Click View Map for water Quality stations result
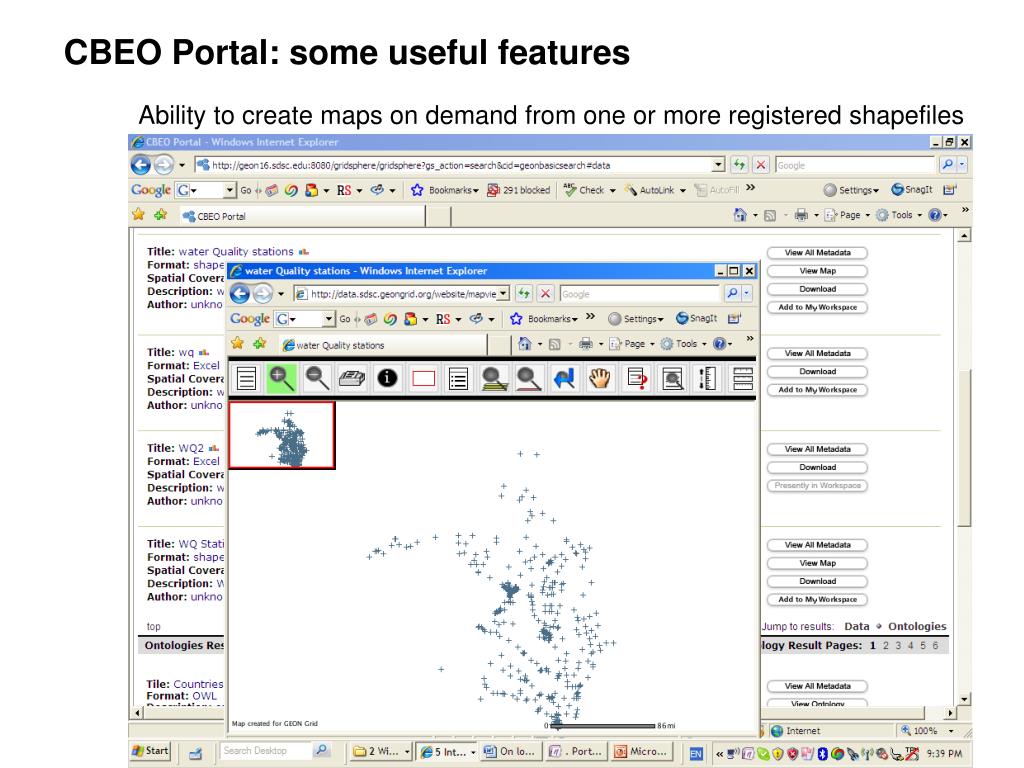Screen dimensions: 1024x768 tap(817, 270)
